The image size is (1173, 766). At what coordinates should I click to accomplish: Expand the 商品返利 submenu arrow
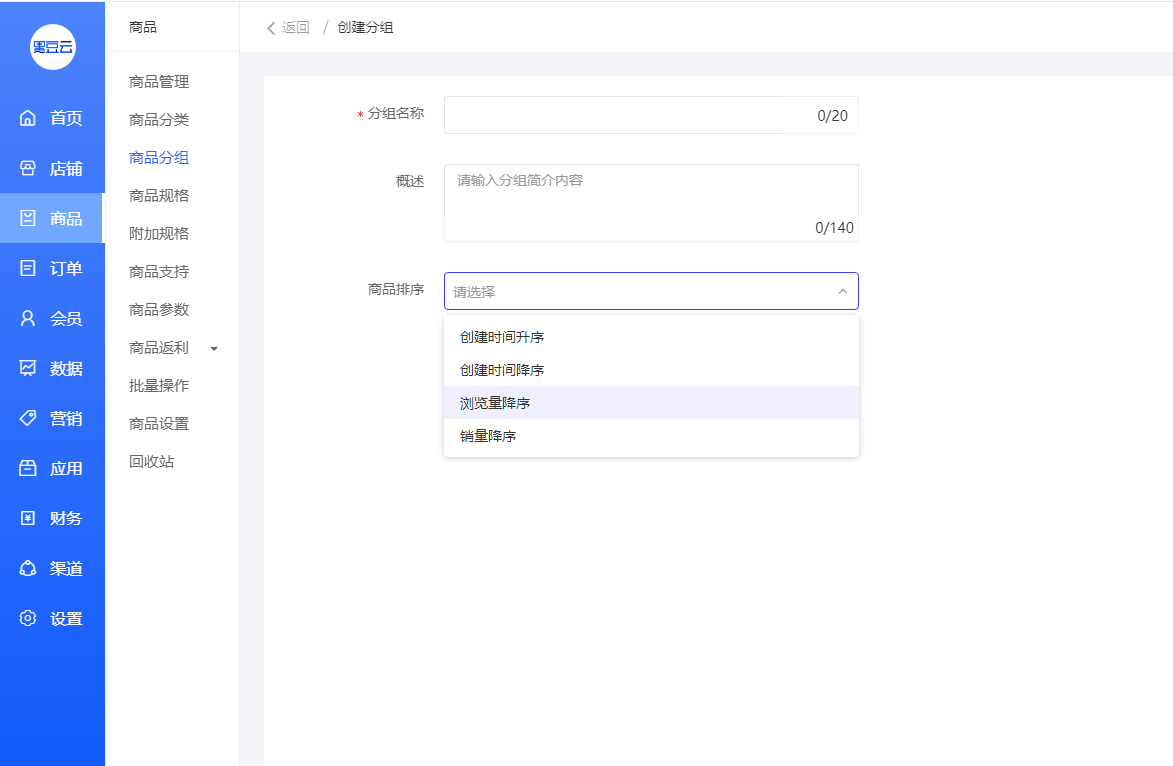tap(214, 348)
